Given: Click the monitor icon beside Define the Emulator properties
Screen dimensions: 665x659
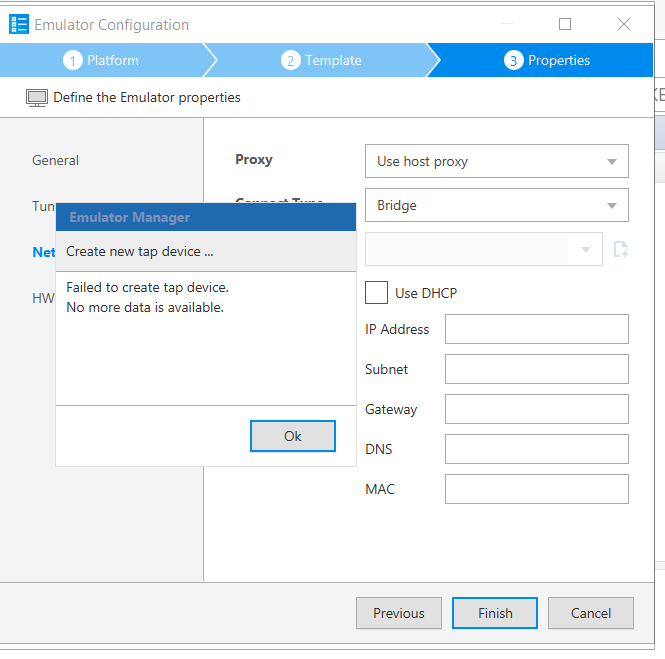Looking at the screenshot, I should (36, 98).
